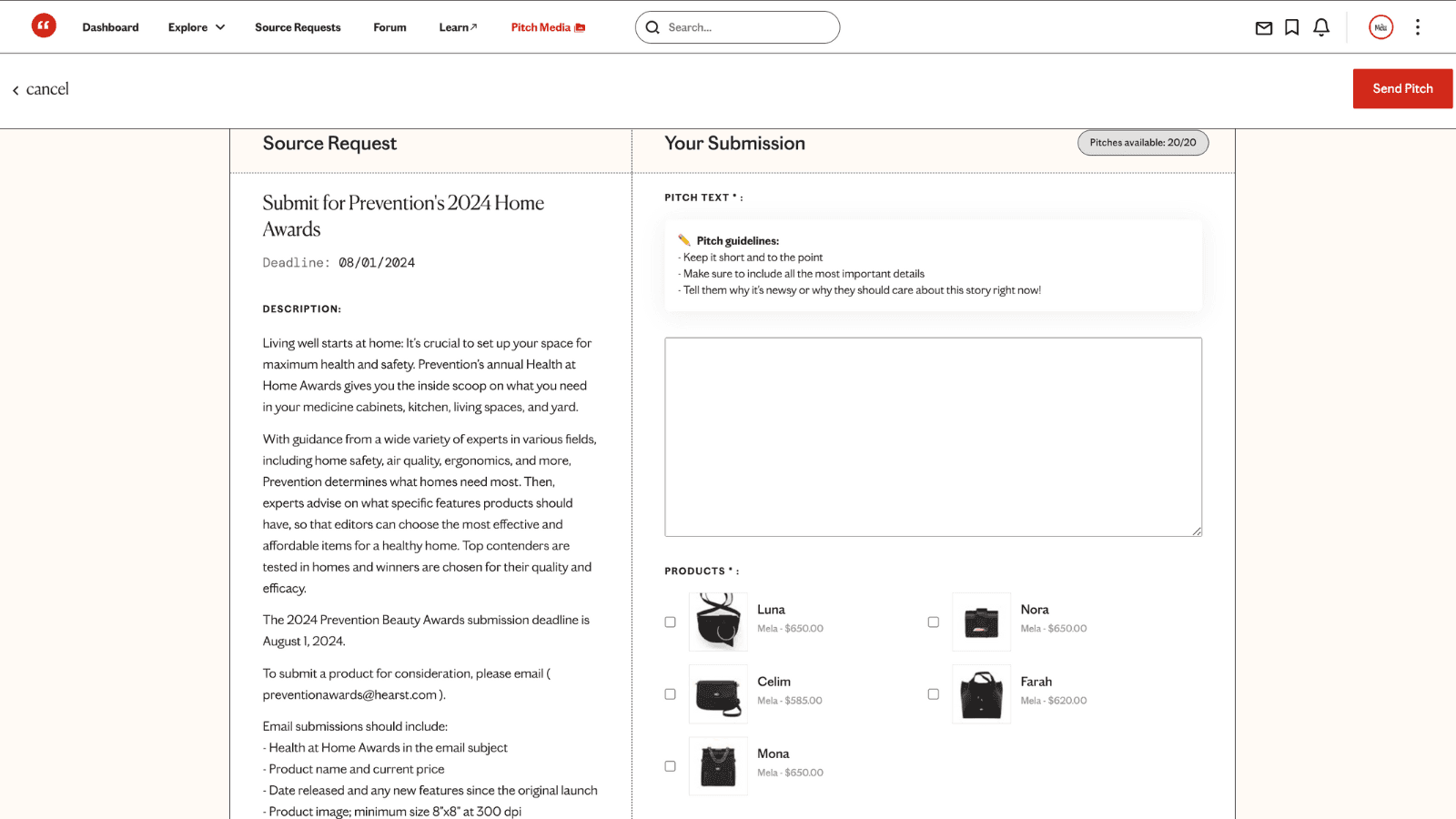The width and height of the screenshot is (1456, 819).
Task: Open the notifications bell
Action: point(1321,27)
